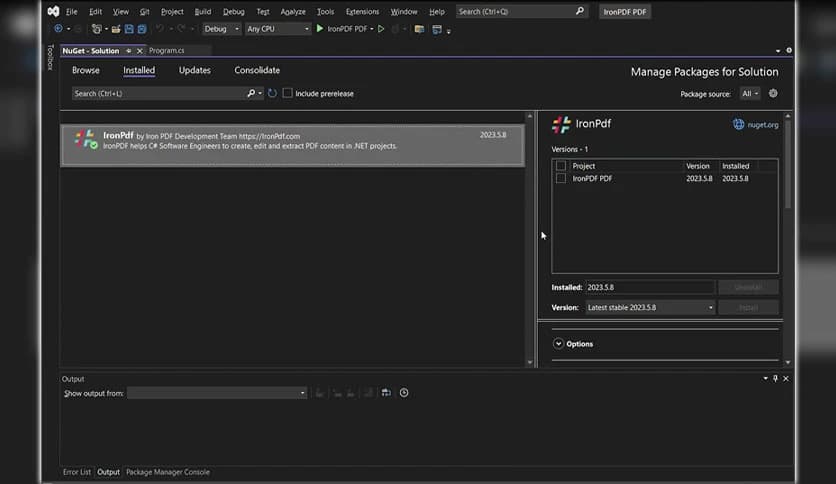Switch to the Browse tab
Screen dimensions: 836x484
[x=86, y=71]
